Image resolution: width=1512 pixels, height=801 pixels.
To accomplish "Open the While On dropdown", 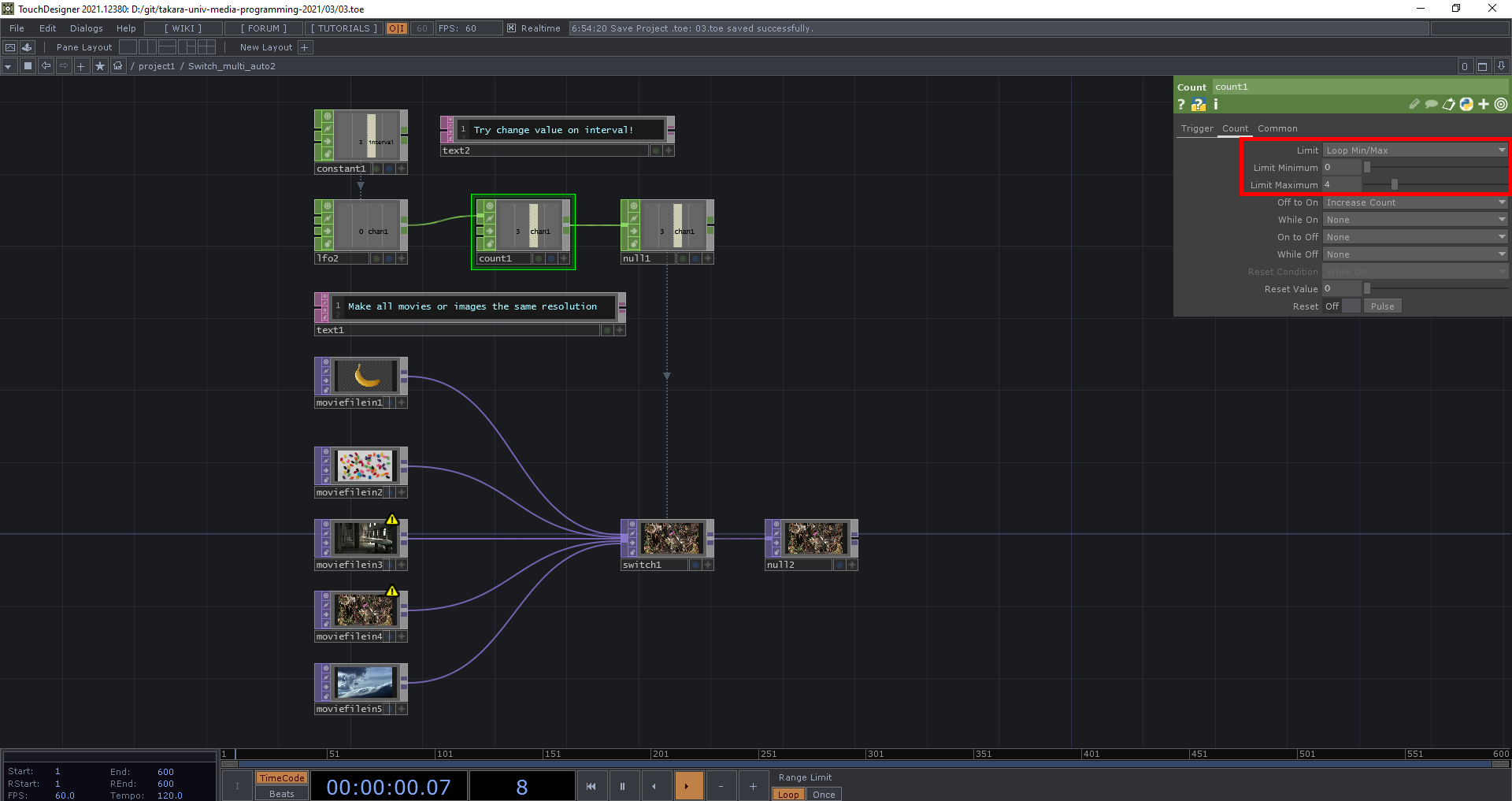I will (x=1414, y=220).
